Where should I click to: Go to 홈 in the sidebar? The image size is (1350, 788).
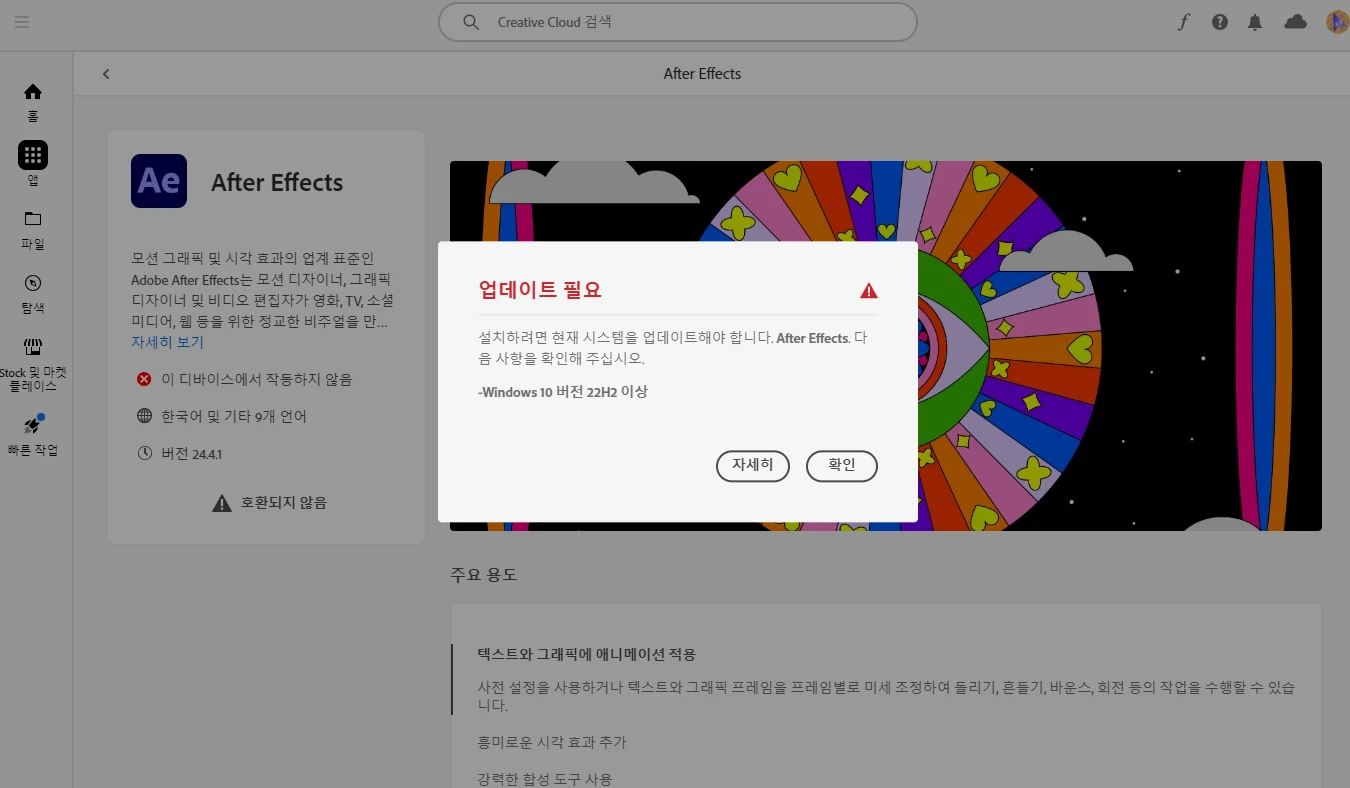click(x=33, y=102)
